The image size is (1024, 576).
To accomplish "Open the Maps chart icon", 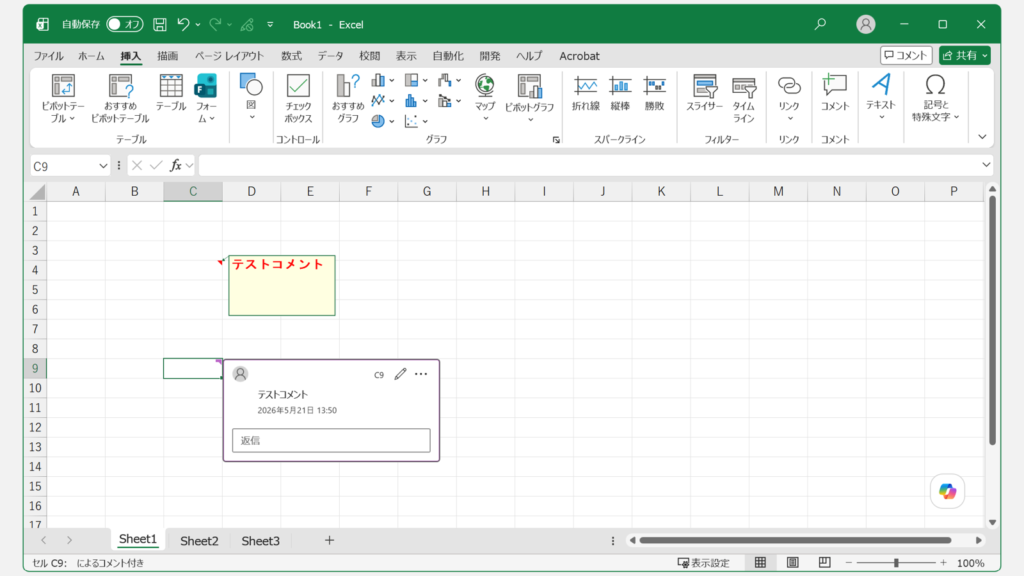I will (485, 86).
